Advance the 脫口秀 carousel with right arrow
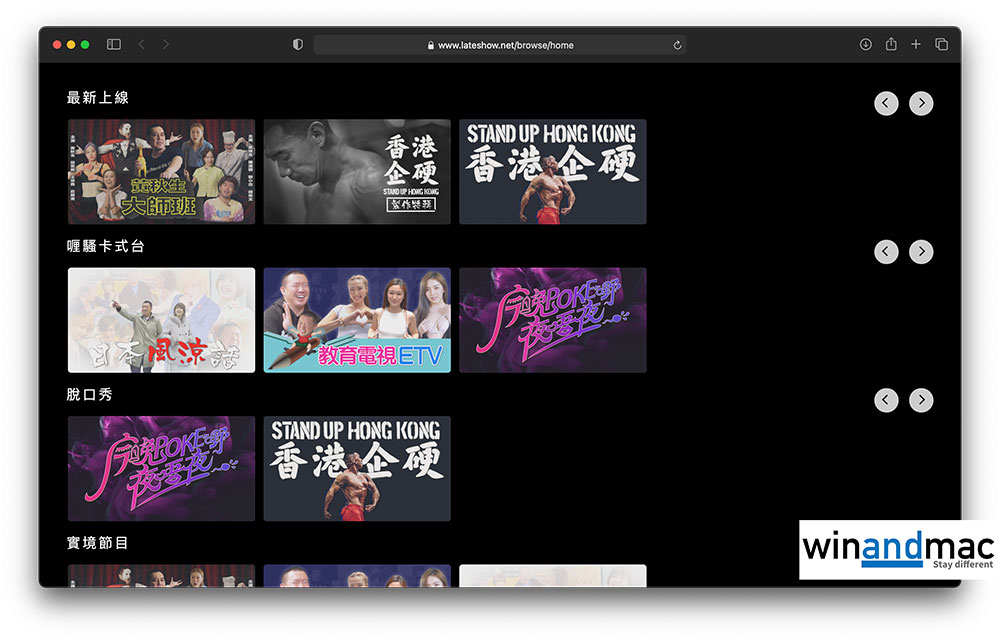 click(x=921, y=400)
